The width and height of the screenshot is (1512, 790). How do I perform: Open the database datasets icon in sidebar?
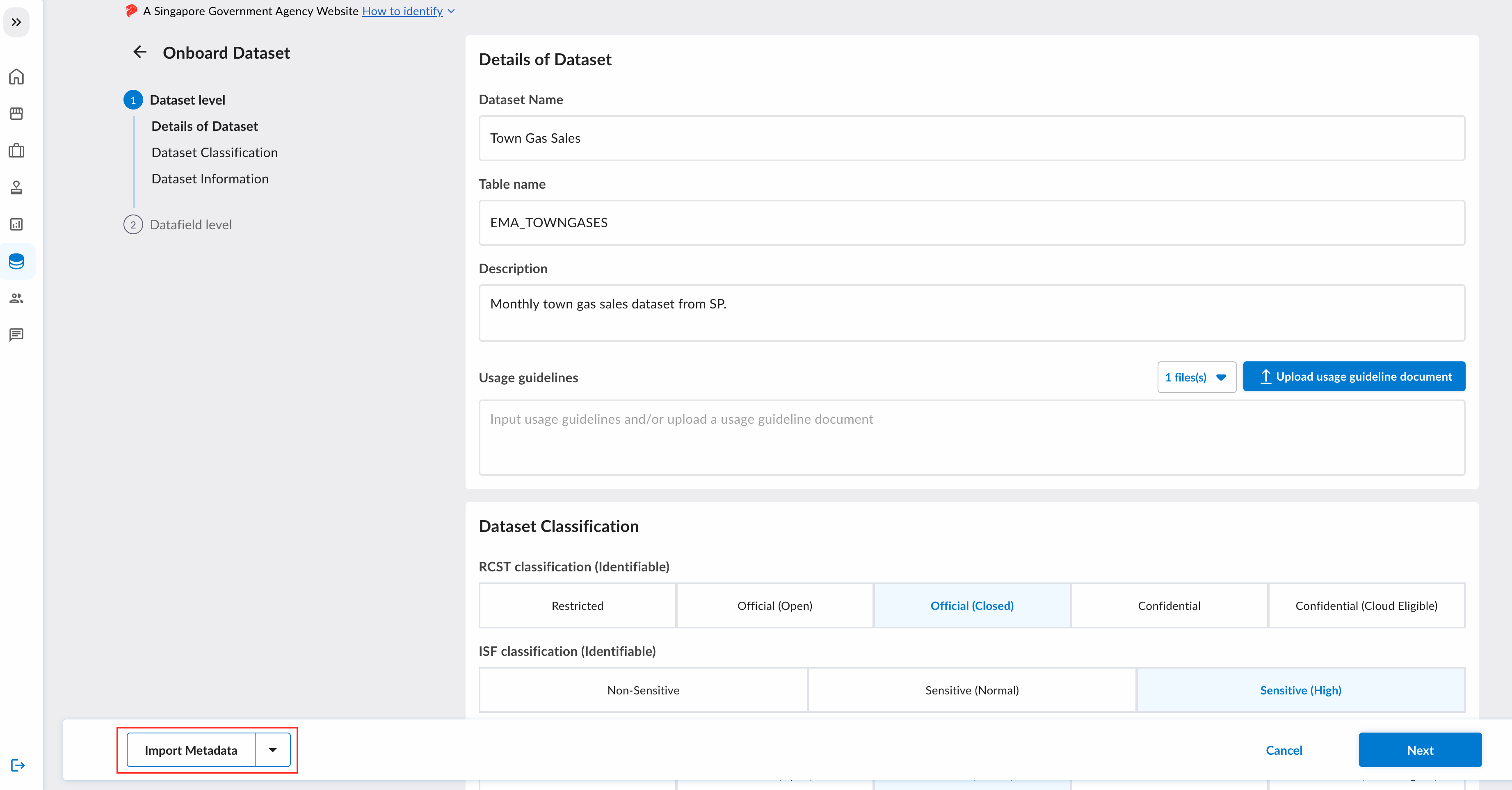[16, 261]
